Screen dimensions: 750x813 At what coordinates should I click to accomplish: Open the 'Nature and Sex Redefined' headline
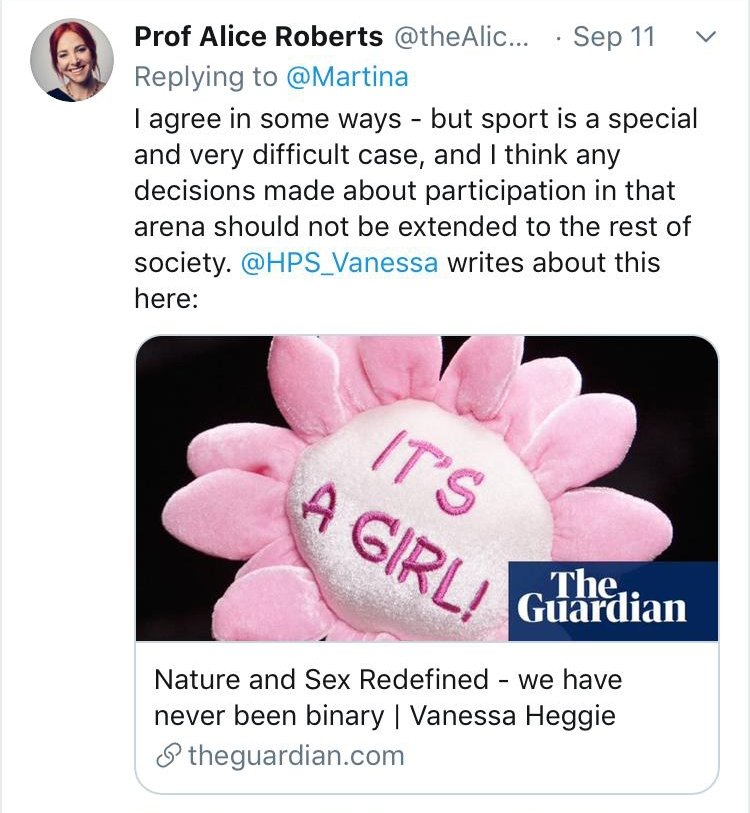[388, 697]
